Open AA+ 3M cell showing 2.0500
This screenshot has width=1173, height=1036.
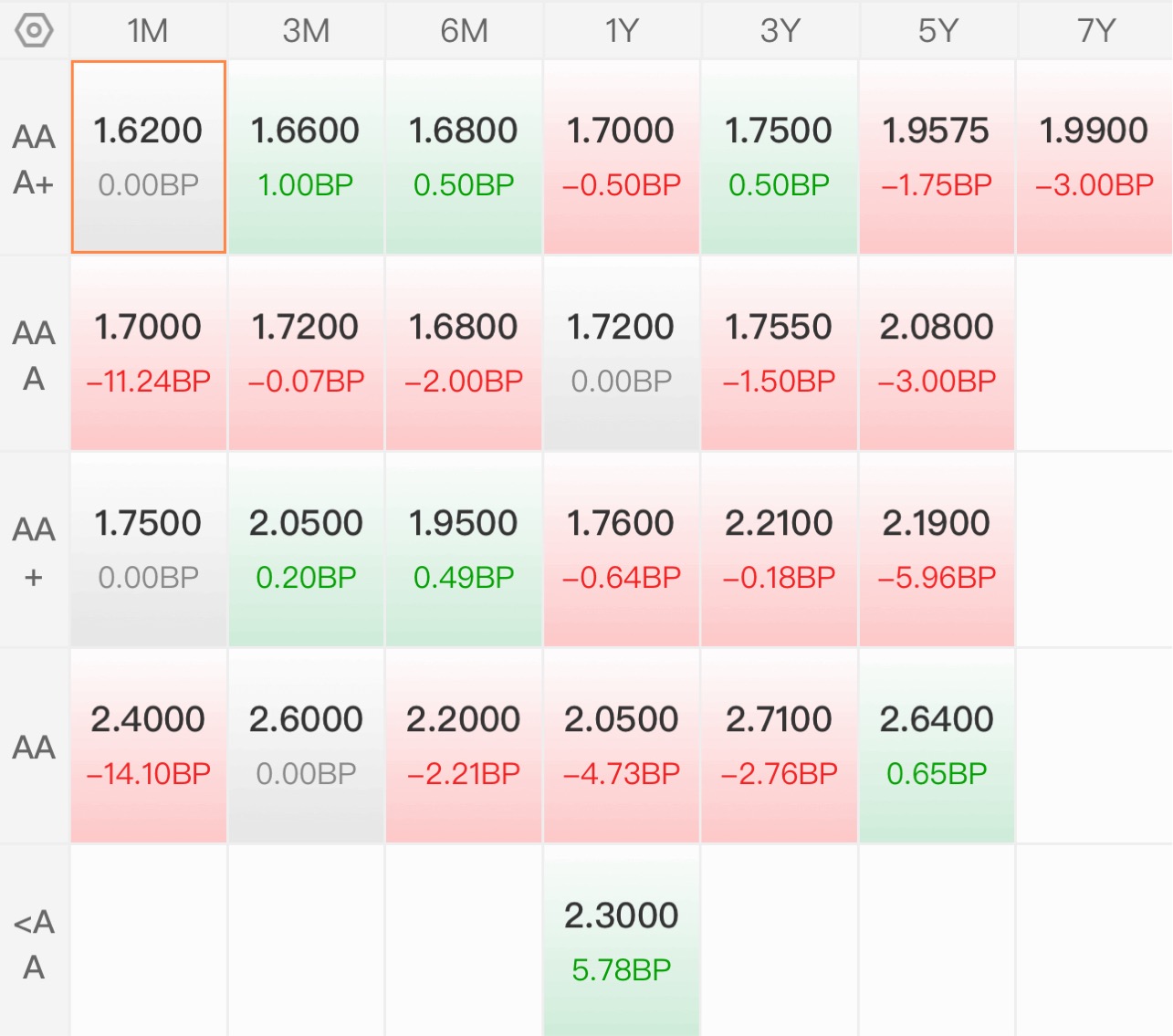click(306, 549)
